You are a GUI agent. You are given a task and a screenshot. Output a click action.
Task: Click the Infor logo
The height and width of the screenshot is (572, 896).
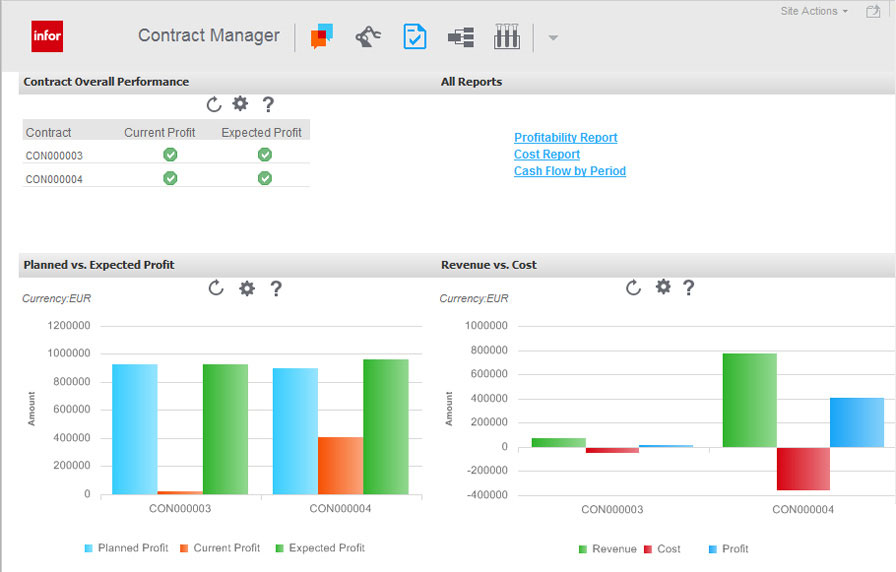point(47,36)
